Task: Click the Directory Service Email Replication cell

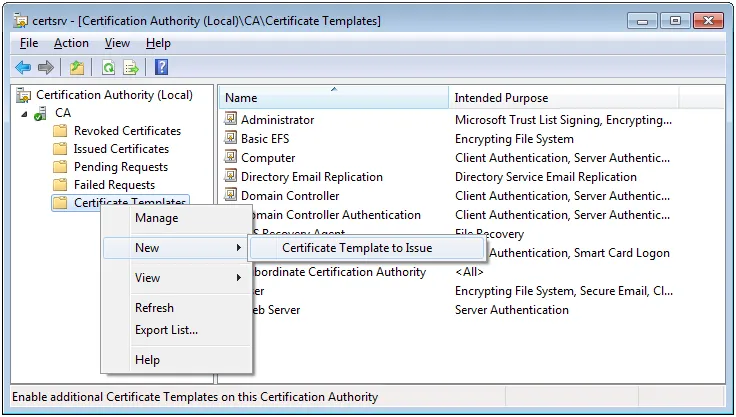Action: click(545, 177)
